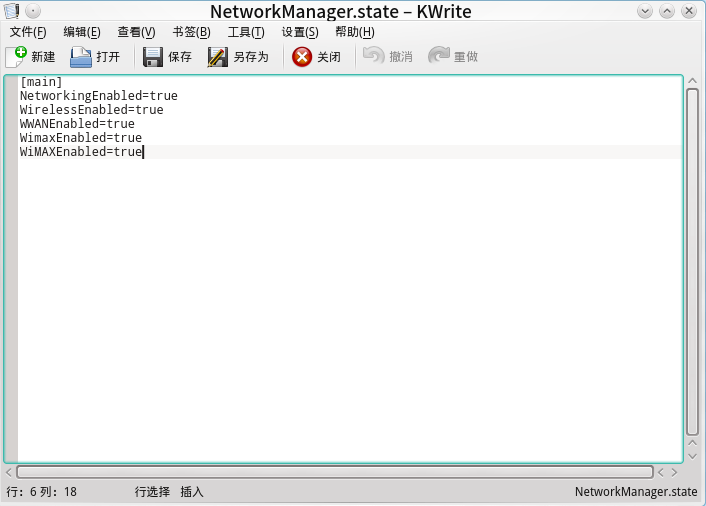Open the 工具(T) menu

click(x=246, y=32)
